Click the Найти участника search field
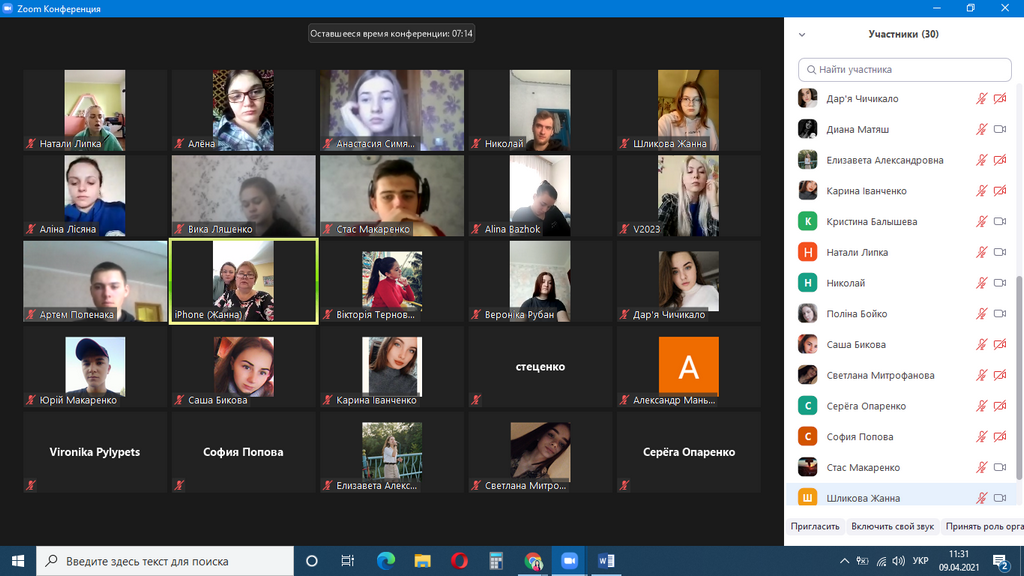Viewport: 1024px width, 576px height. (x=905, y=70)
